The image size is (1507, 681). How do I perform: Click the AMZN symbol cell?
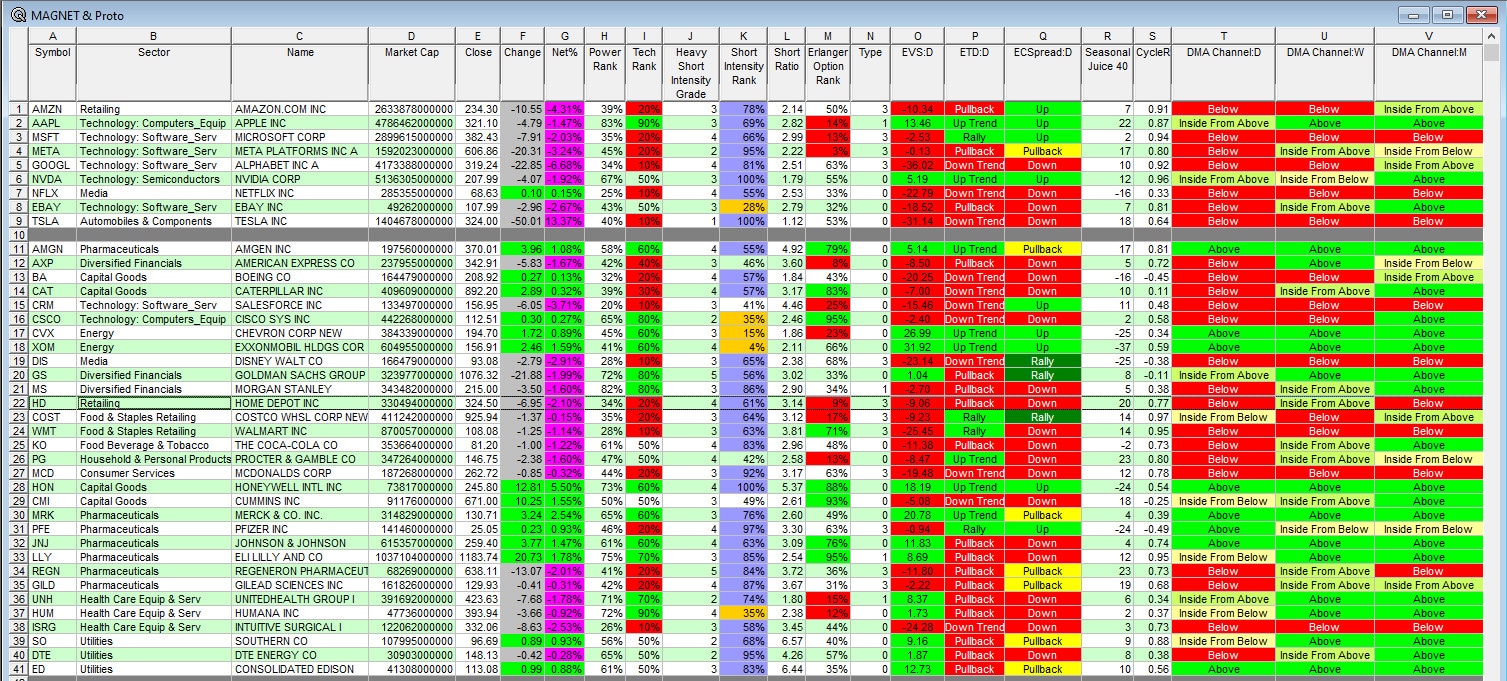click(x=53, y=109)
